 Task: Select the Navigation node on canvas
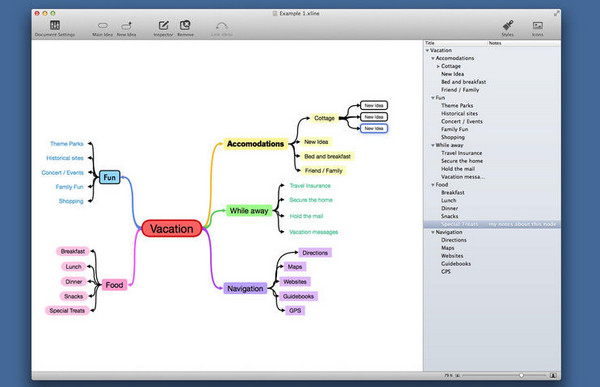tap(245, 289)
